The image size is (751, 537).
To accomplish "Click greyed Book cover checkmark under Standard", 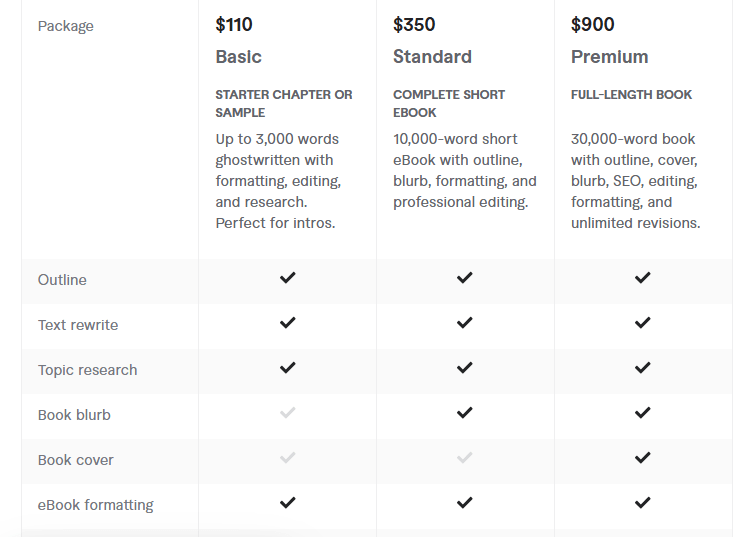I will pos(464,458).
